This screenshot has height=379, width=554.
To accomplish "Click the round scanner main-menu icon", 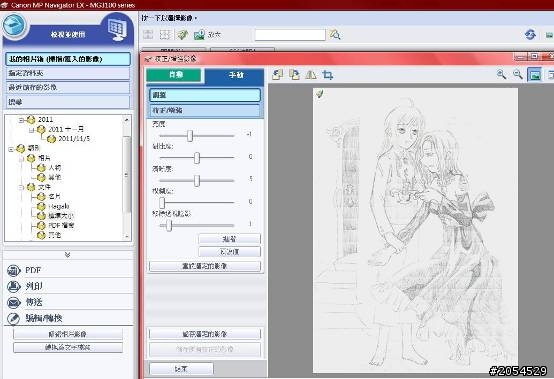I will tap(15, 25).
